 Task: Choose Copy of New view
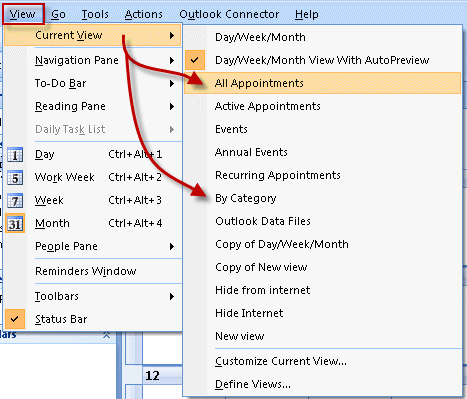coord(323,267)
